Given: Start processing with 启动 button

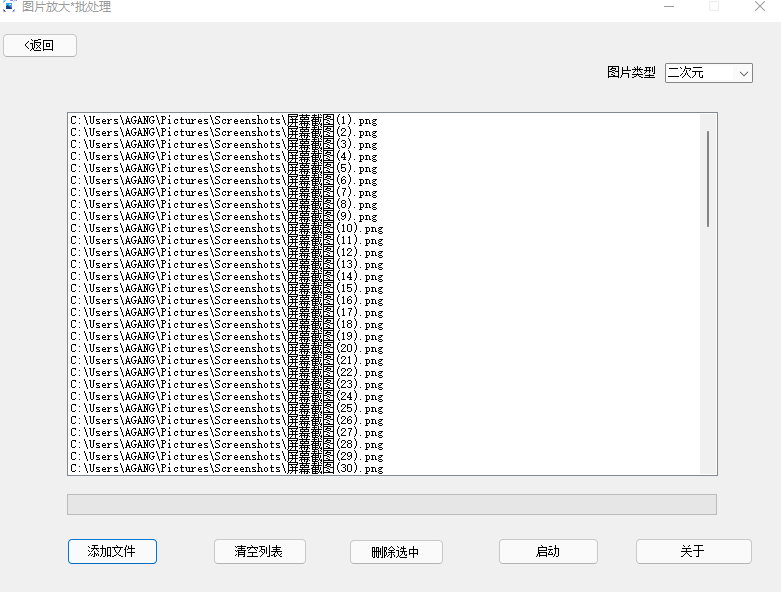Looking at the screenshot, I should [x=548, y=551].
